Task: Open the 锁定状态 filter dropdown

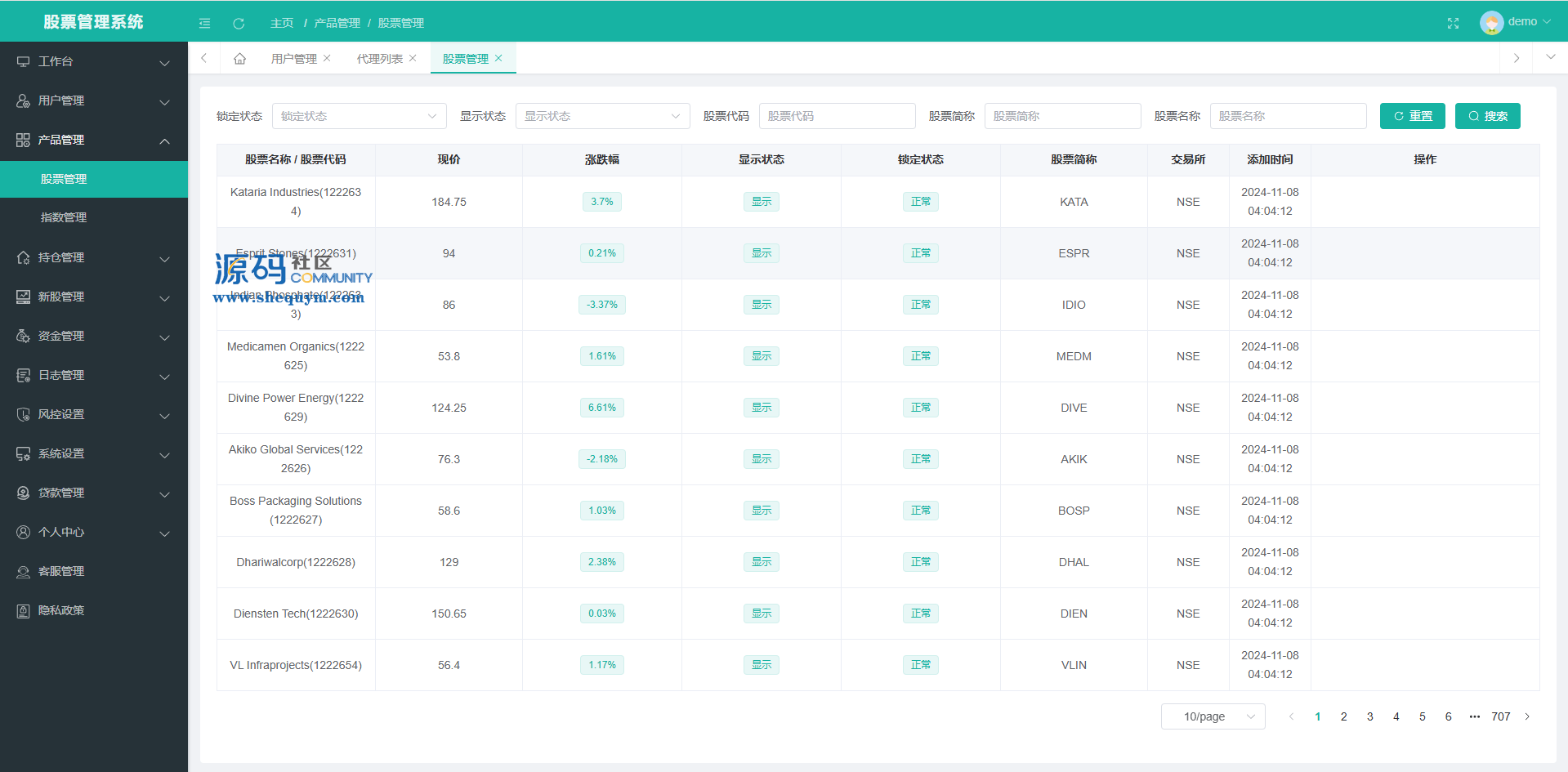Action: click(x=359, y=116)
